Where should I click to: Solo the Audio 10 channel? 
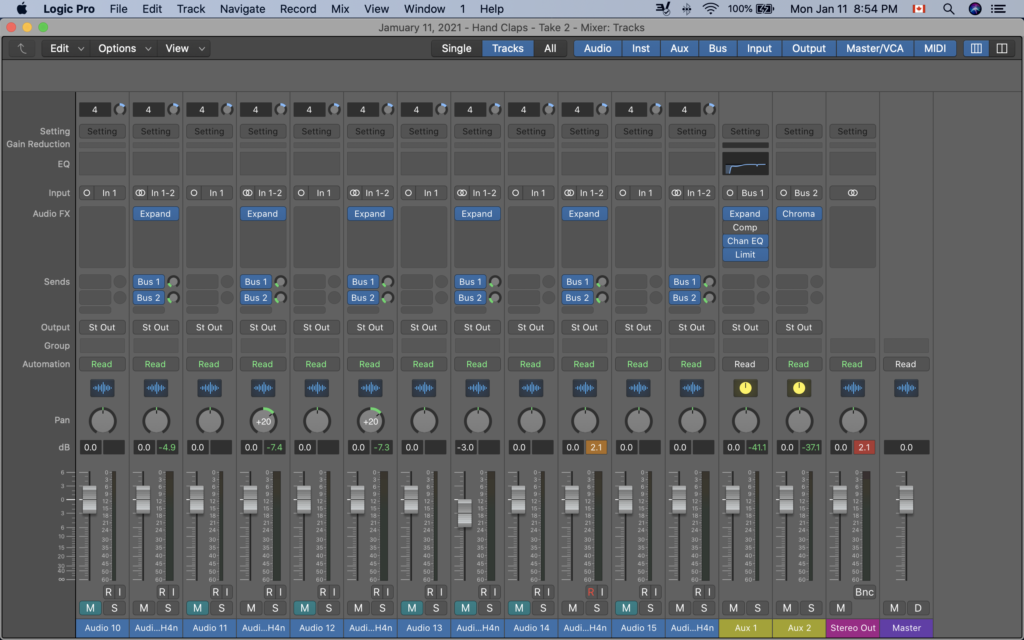click(x=114, y=608)
